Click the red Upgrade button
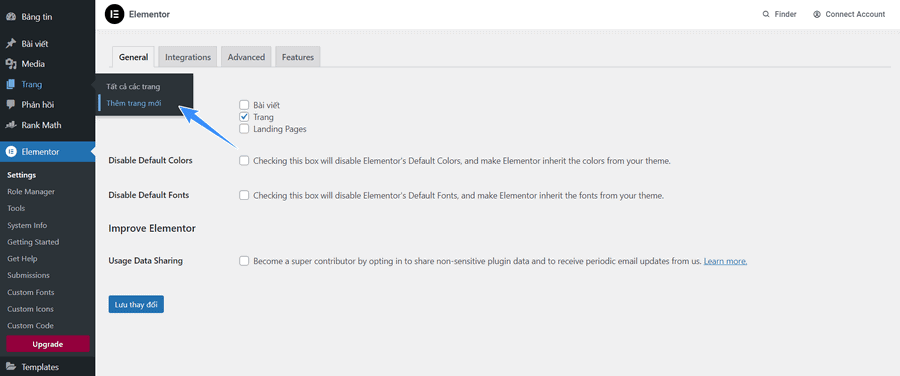 48,344
